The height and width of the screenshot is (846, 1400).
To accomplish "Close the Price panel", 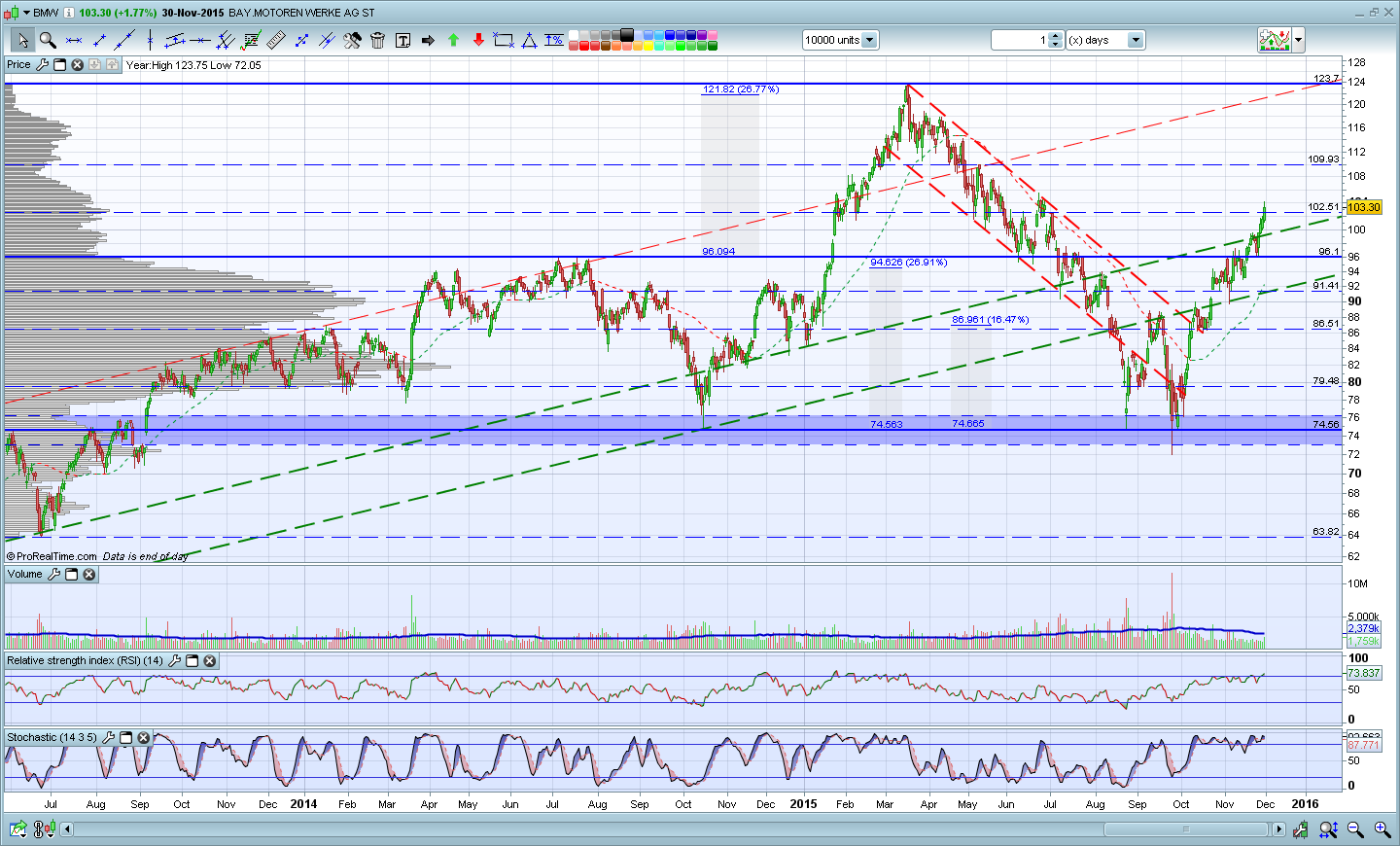I will coord(77,65).
